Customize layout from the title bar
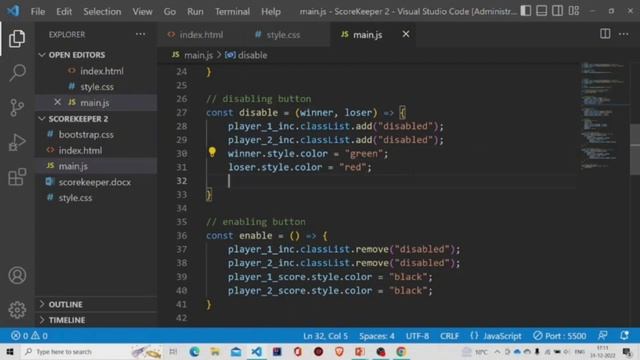Viewport: 640px width, 360px height. pyautogui.click(x=574, y=11)
